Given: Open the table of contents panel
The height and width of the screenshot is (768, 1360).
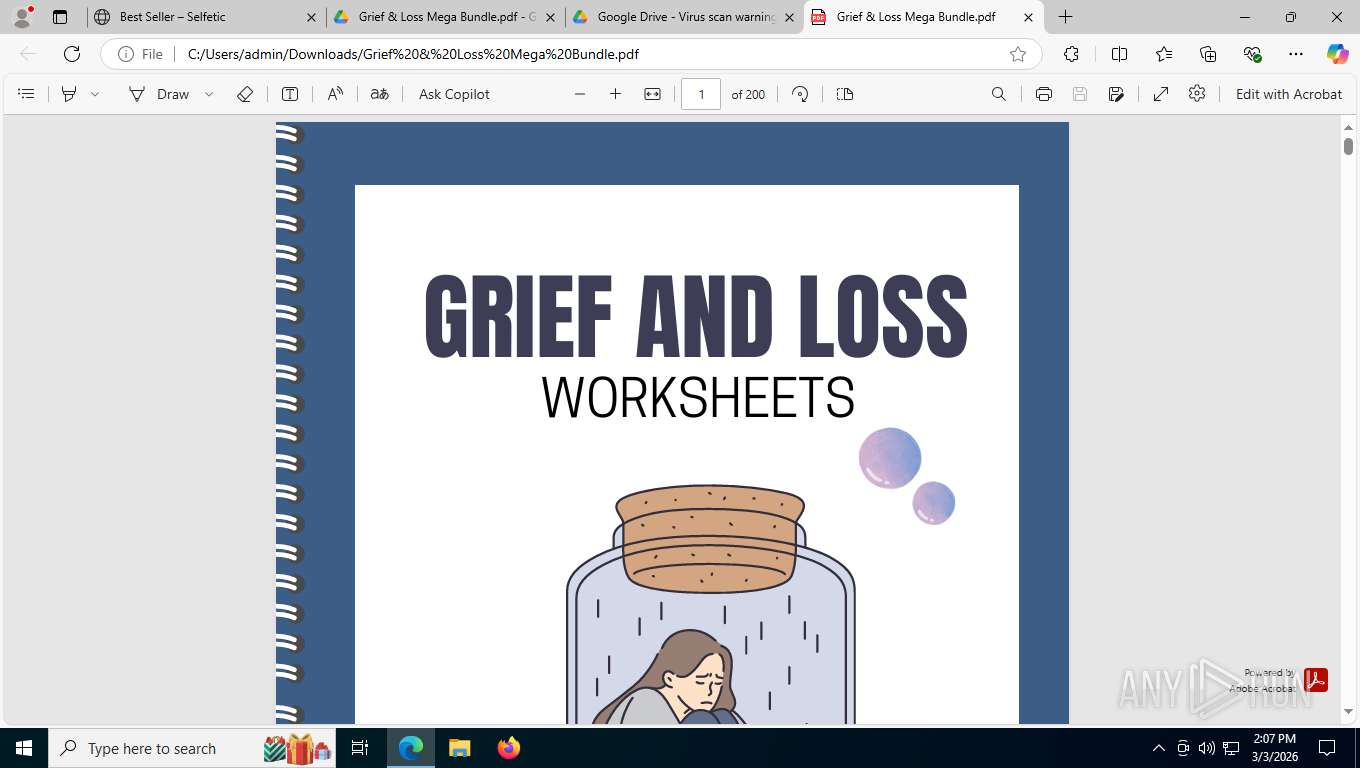Looking at the screenshot, I should 27,94.
